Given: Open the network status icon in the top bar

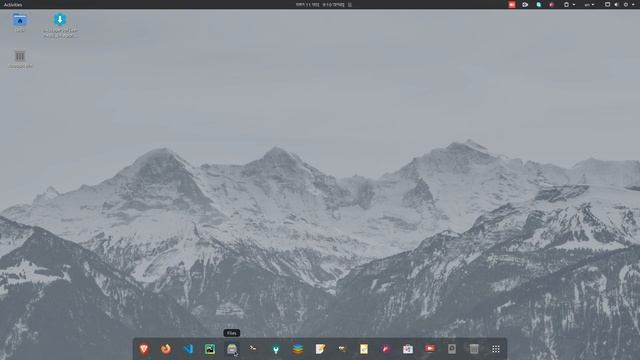Looking at the screenshot, I should (x=607, y=4).
